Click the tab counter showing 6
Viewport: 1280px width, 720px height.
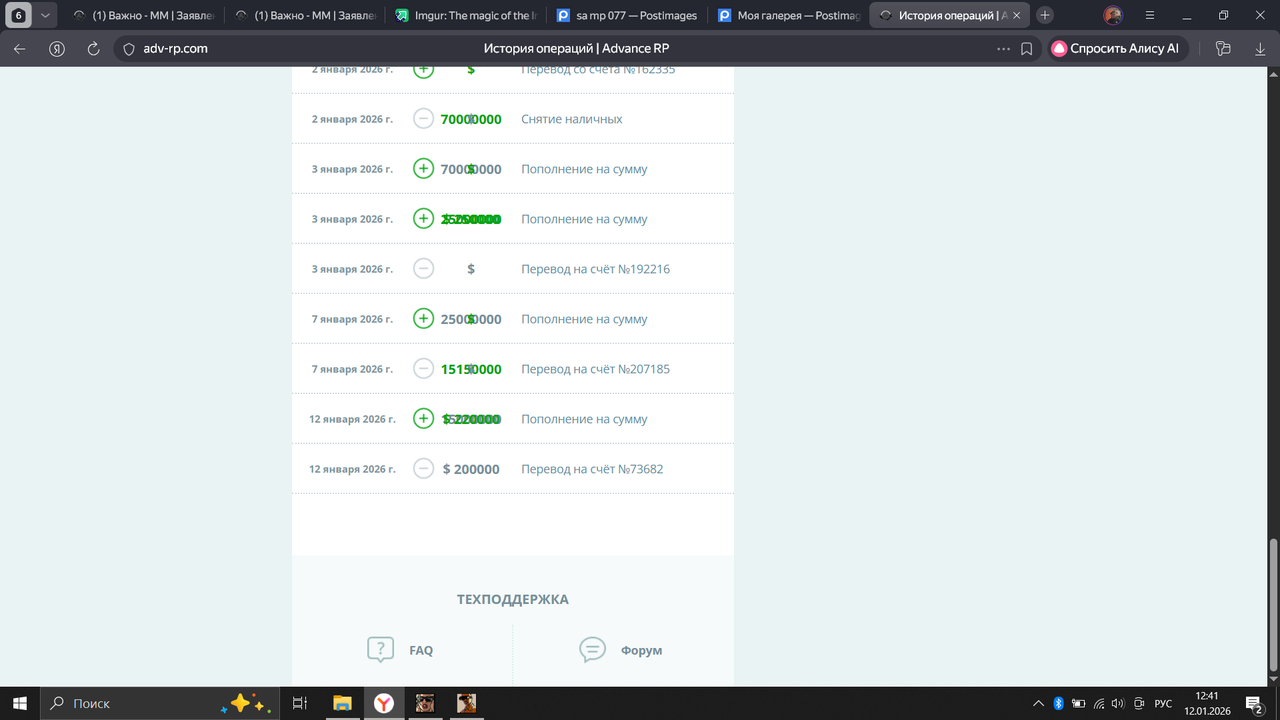[19, 15]
